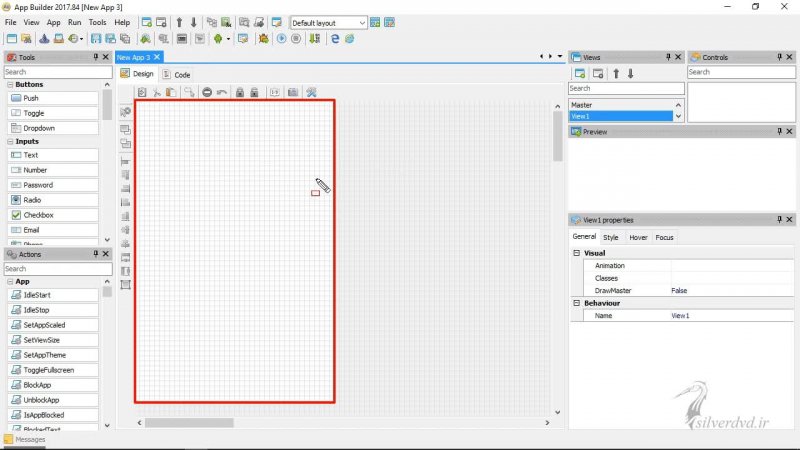The height and width of the screenshot is (450, 800).
Task: Click the wrench tools icon in designer toolbar
Action: (311, 93)
